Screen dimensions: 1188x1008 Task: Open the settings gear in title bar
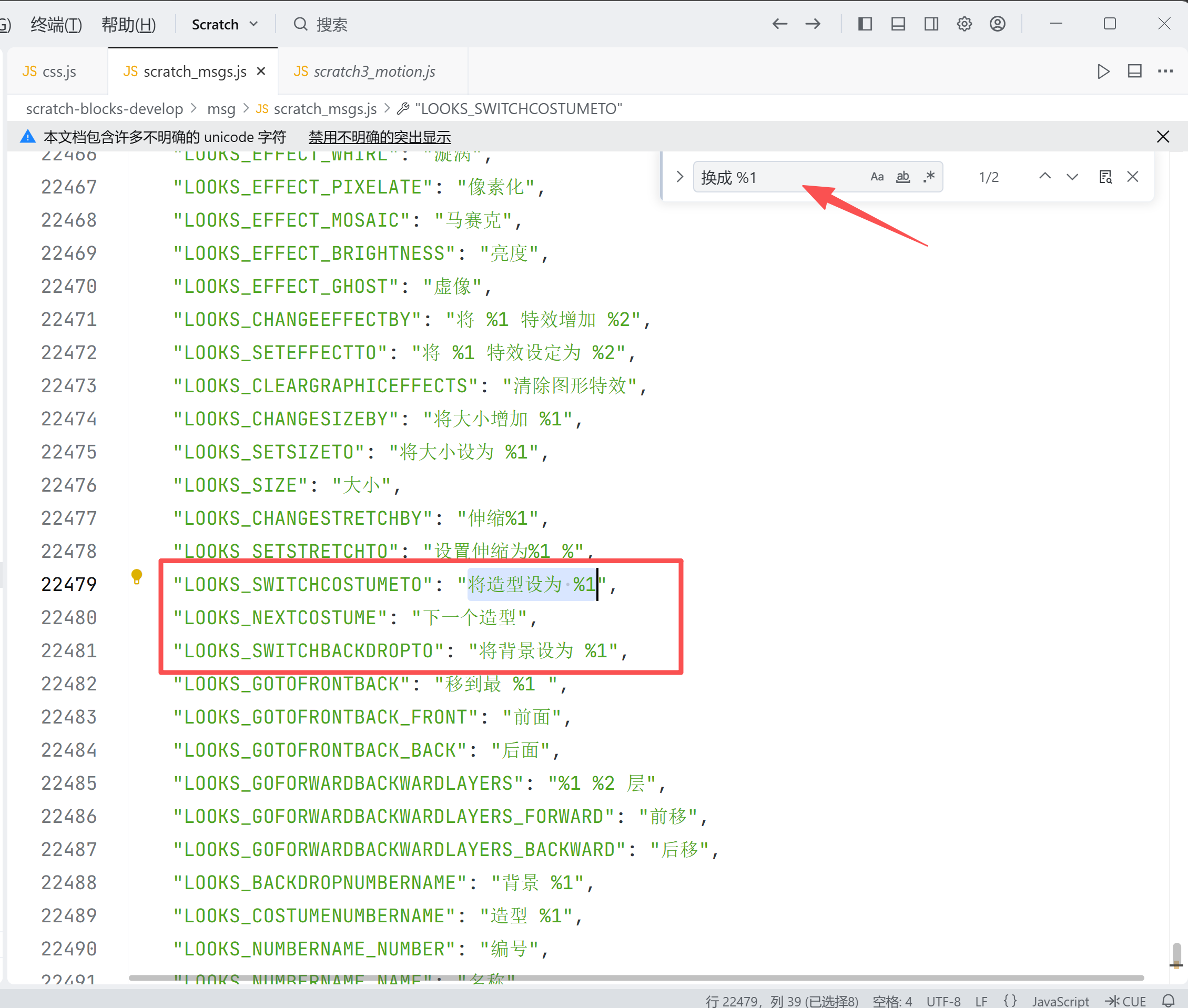(x=964, y=24)
